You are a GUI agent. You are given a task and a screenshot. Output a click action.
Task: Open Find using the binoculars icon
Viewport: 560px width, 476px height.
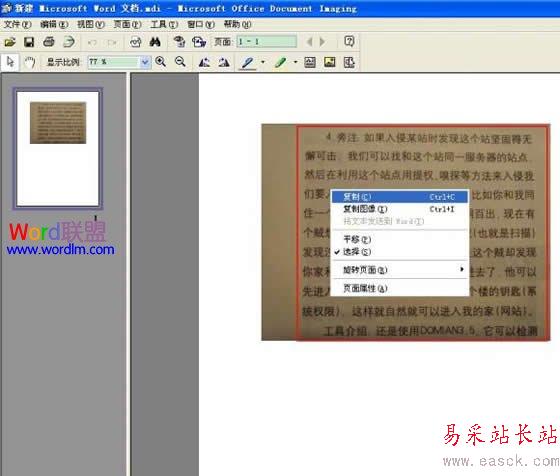[x=155, y=42]
